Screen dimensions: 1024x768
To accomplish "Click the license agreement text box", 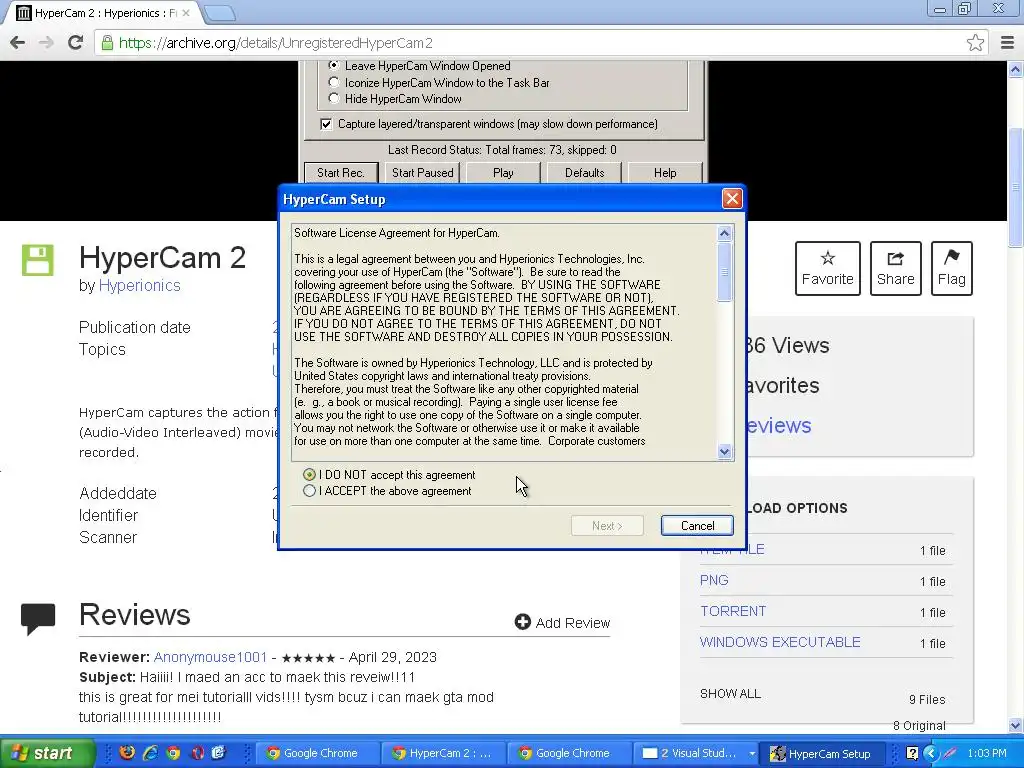I will [x=504, y=342].
